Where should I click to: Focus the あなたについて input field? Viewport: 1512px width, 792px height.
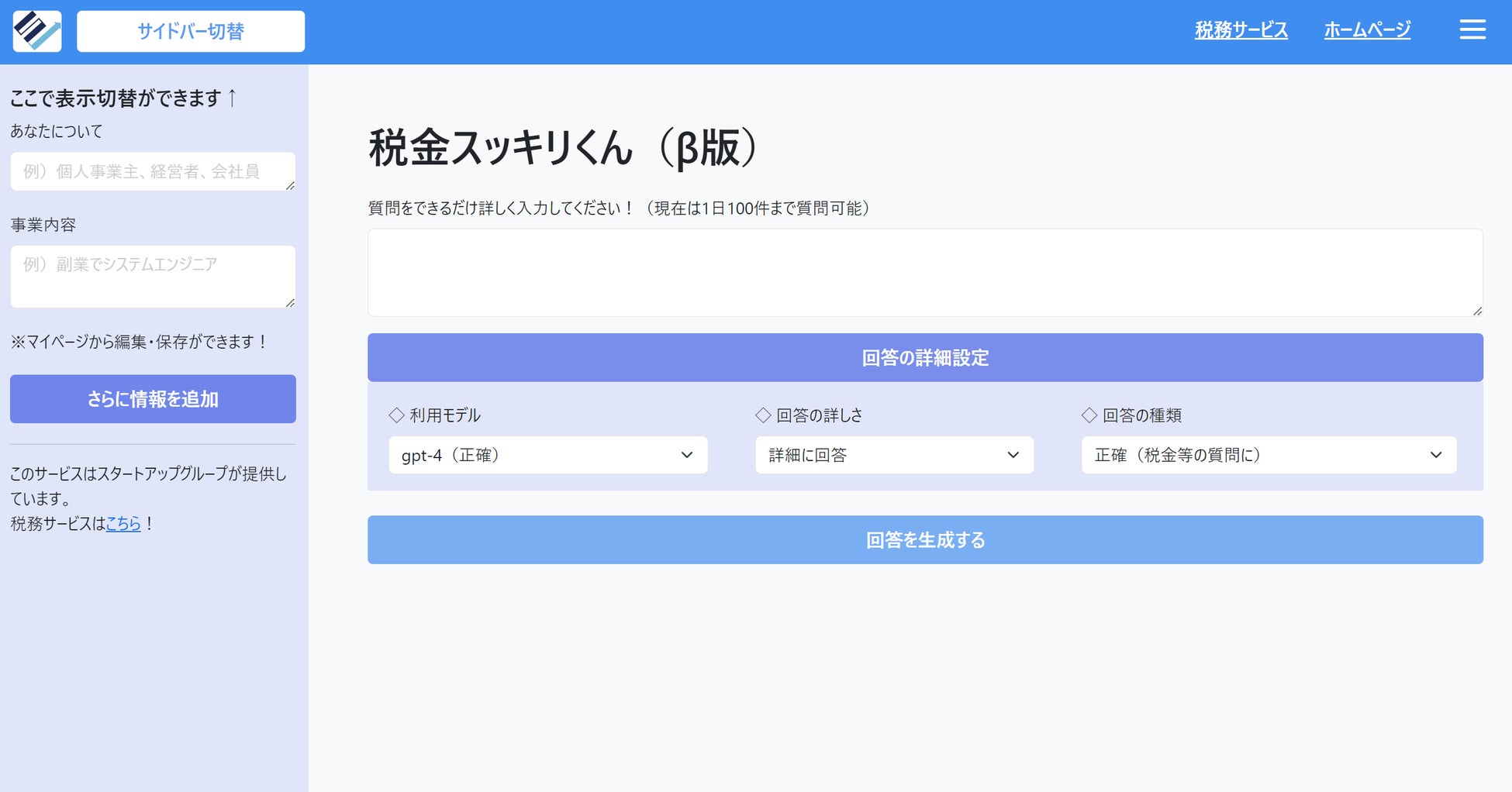[153, 171]
